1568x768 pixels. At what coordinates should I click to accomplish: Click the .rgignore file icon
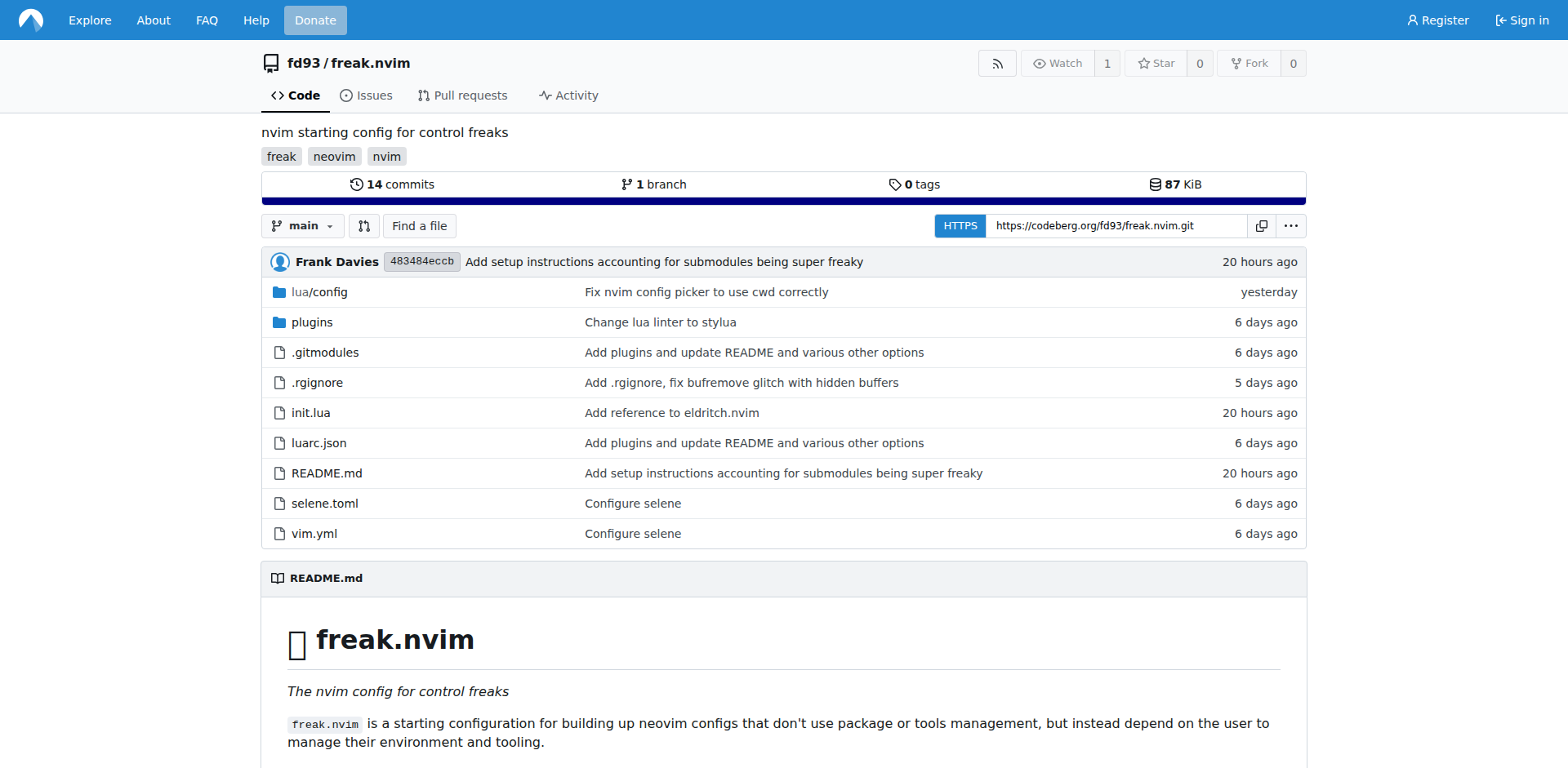pos(279,383)
